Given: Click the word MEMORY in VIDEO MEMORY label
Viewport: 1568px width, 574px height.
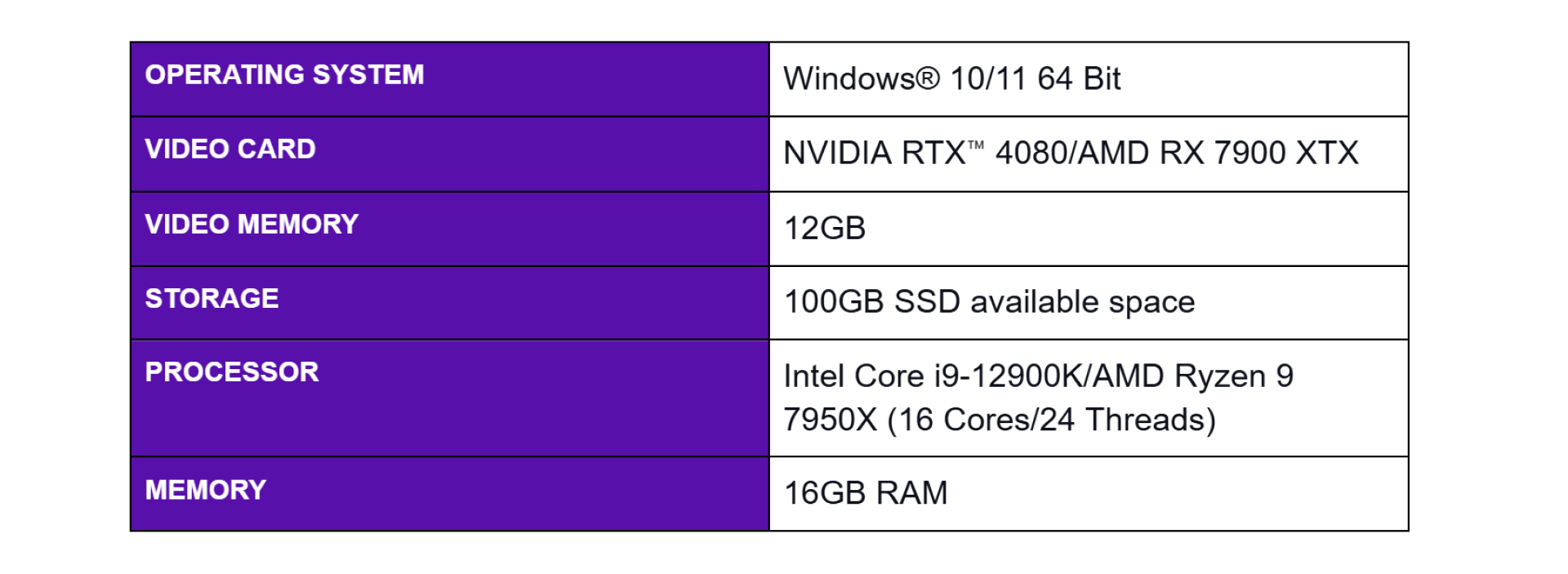Looking at the screenshot, I should click(297, 225).
